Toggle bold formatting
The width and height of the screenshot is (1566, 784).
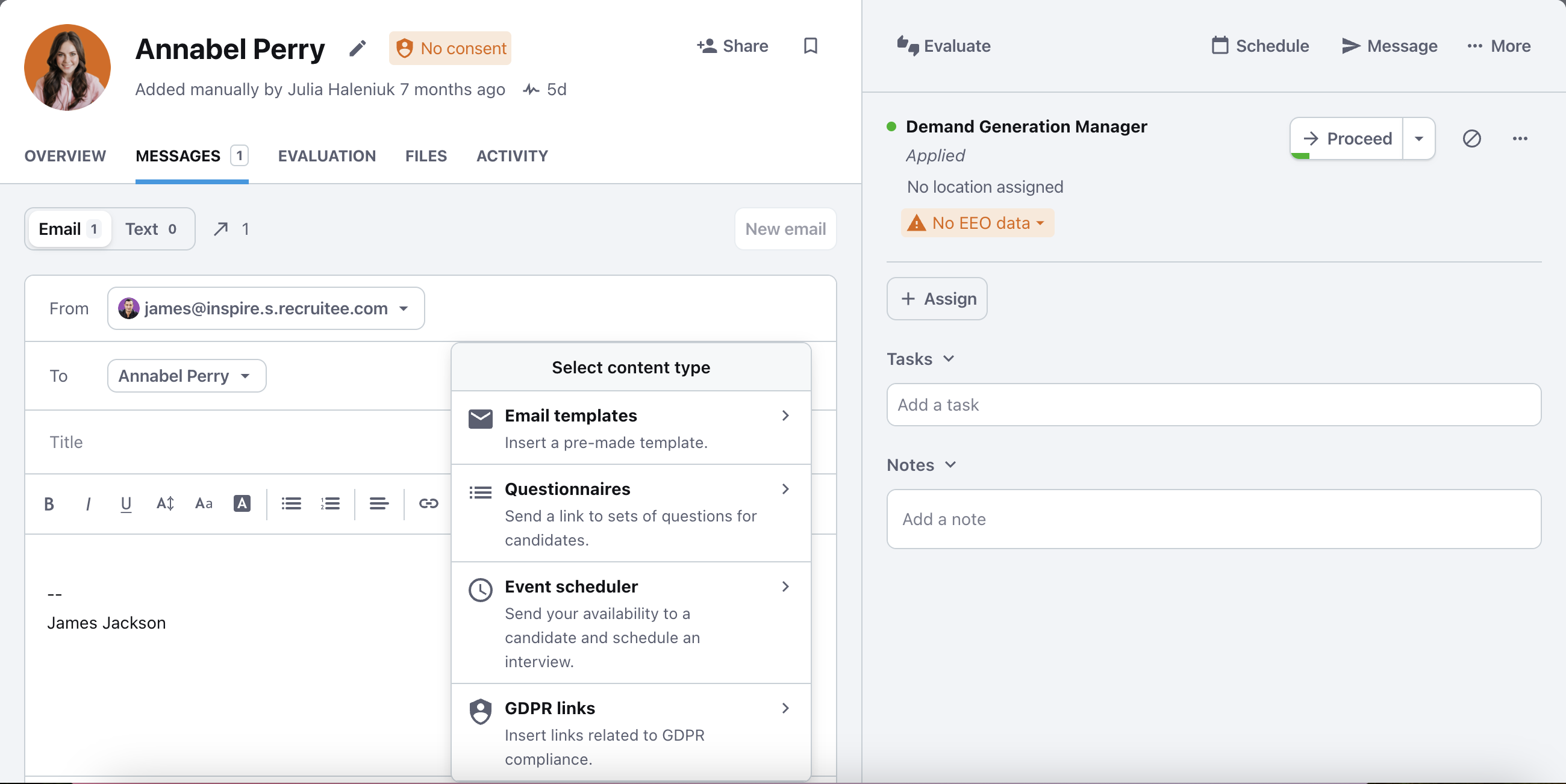pos(49,504)
